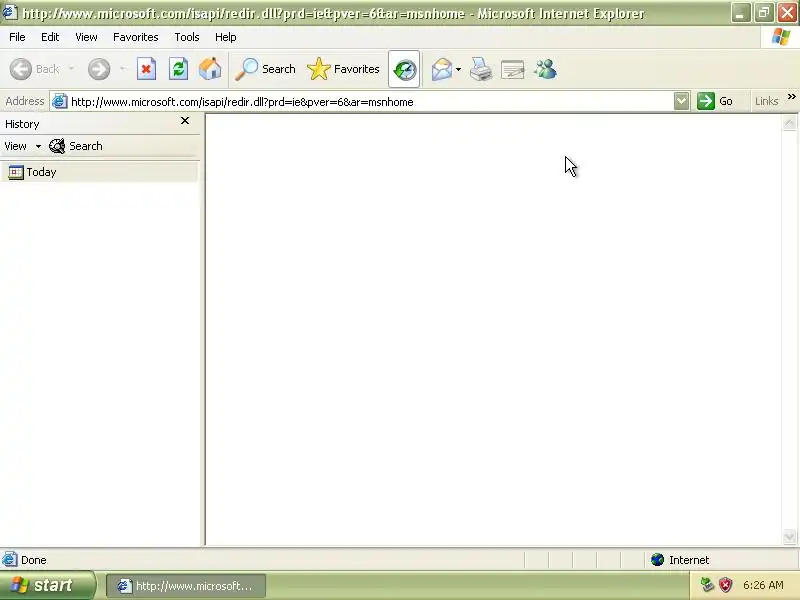Click the page scrollbar up arrow
The width and height of the screenshot is (800, 600).
pos(789,123)
